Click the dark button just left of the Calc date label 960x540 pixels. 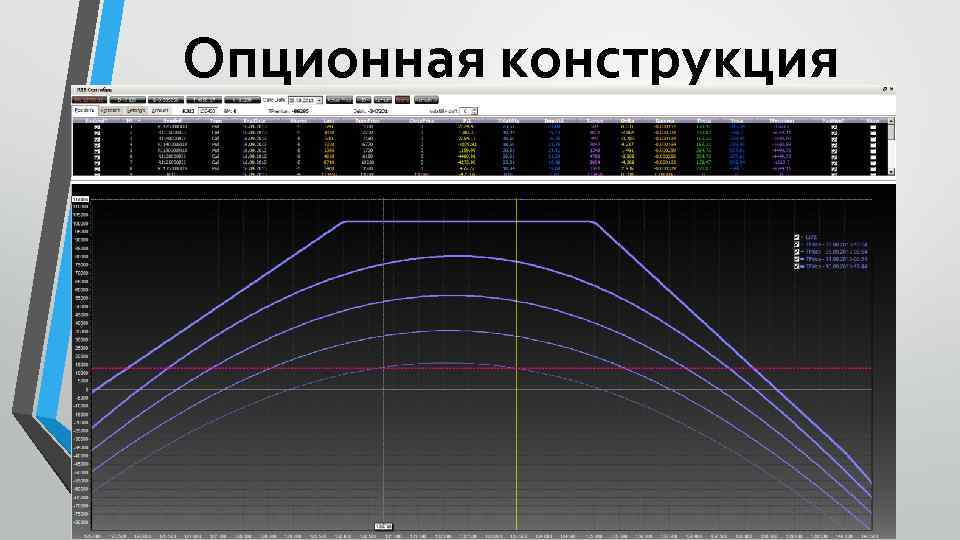point(242,99)
